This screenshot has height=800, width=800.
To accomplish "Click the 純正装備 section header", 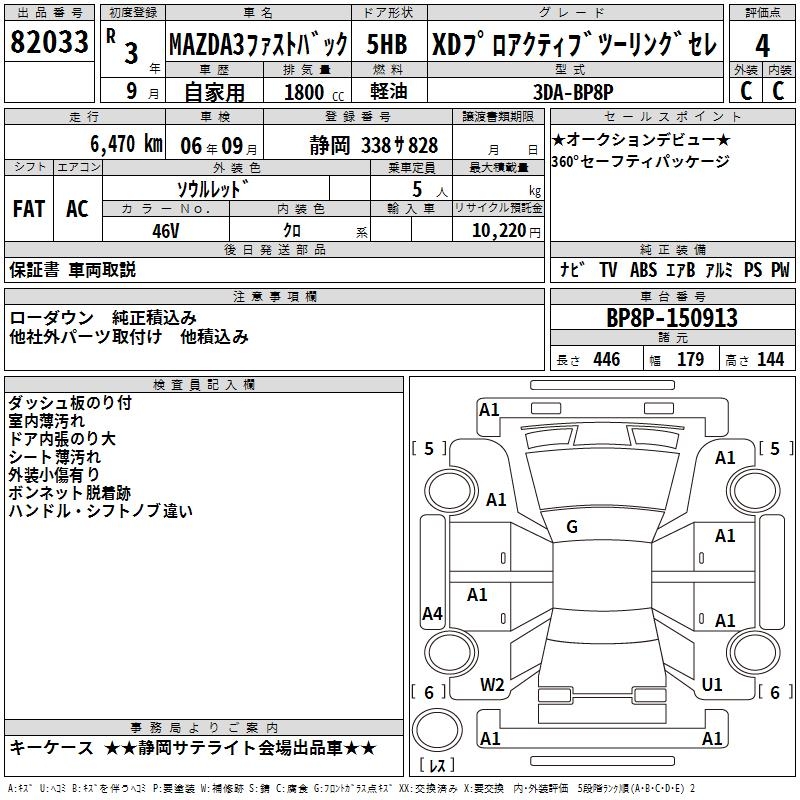I will pos(672,249).
